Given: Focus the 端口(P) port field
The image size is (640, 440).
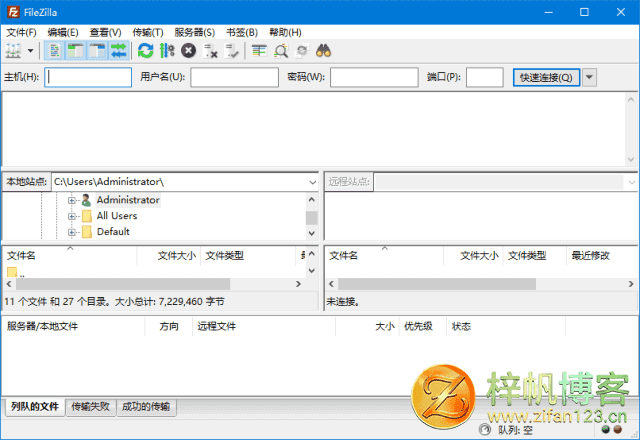Looking at the screenshot, I should (484, 77).
